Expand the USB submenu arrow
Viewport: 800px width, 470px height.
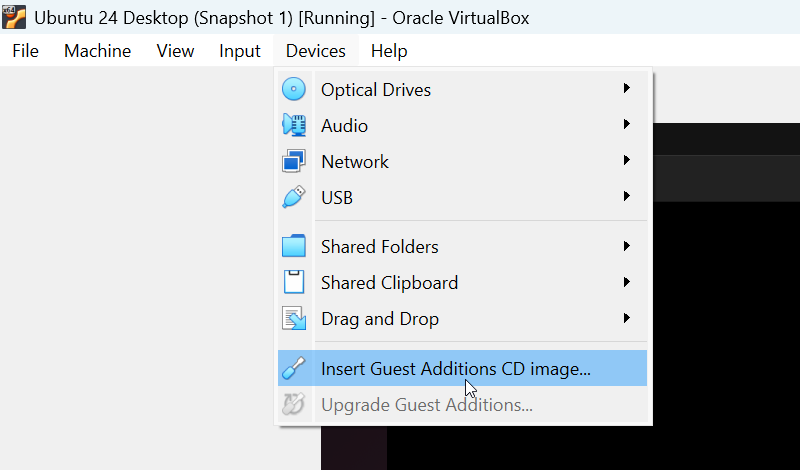(627, 196)
